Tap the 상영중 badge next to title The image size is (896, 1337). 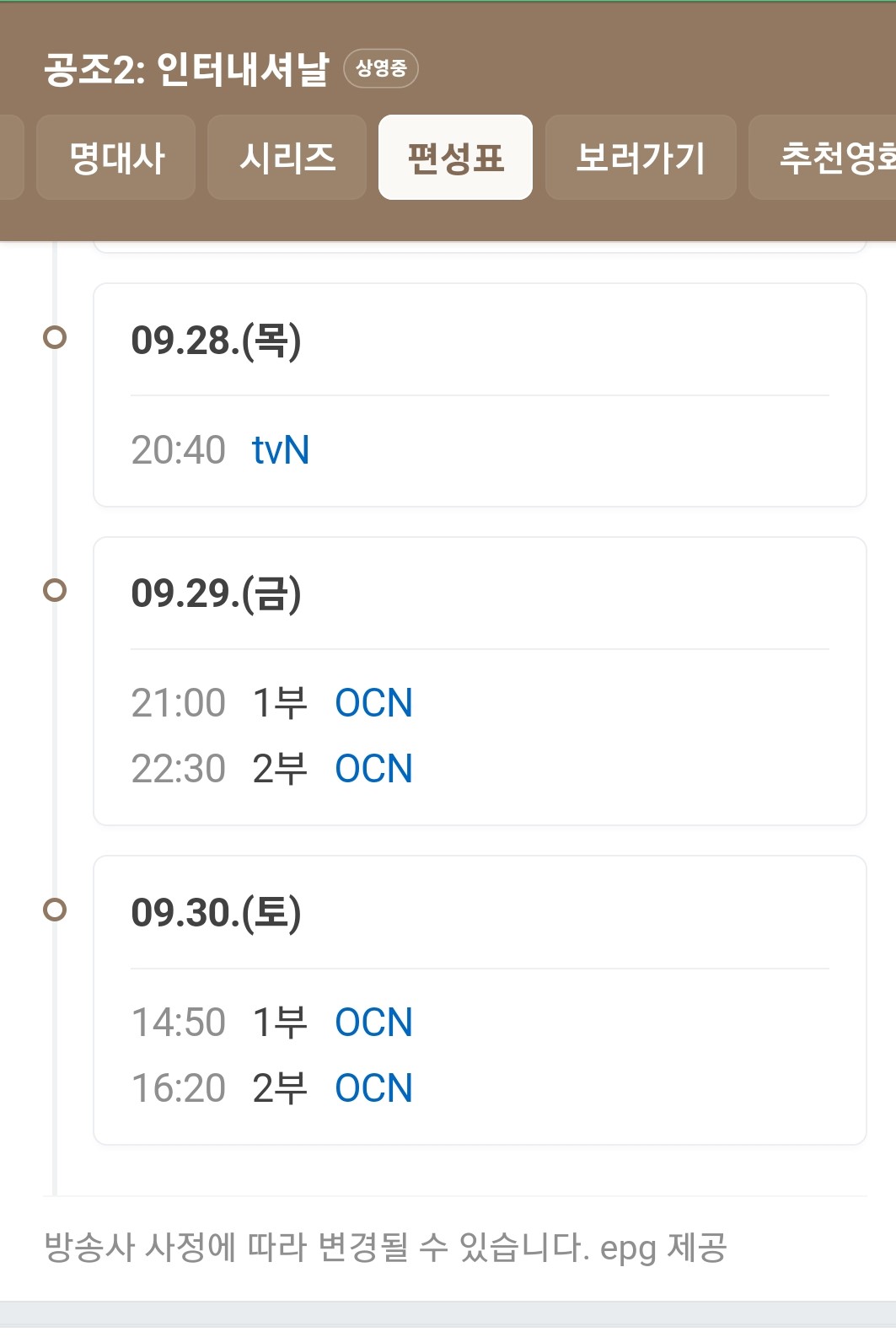point(381,68)
